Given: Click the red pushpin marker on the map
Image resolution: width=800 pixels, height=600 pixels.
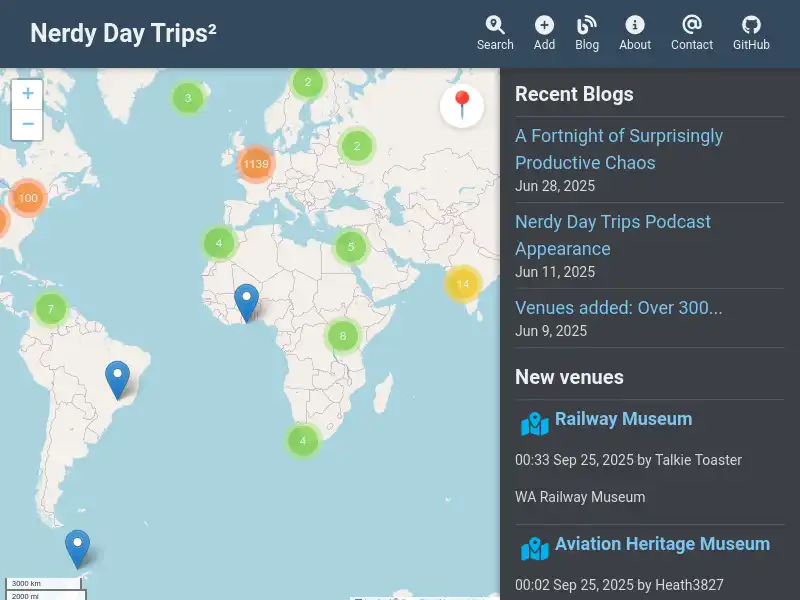Looking at the screenshot, I should click(461, 102).
